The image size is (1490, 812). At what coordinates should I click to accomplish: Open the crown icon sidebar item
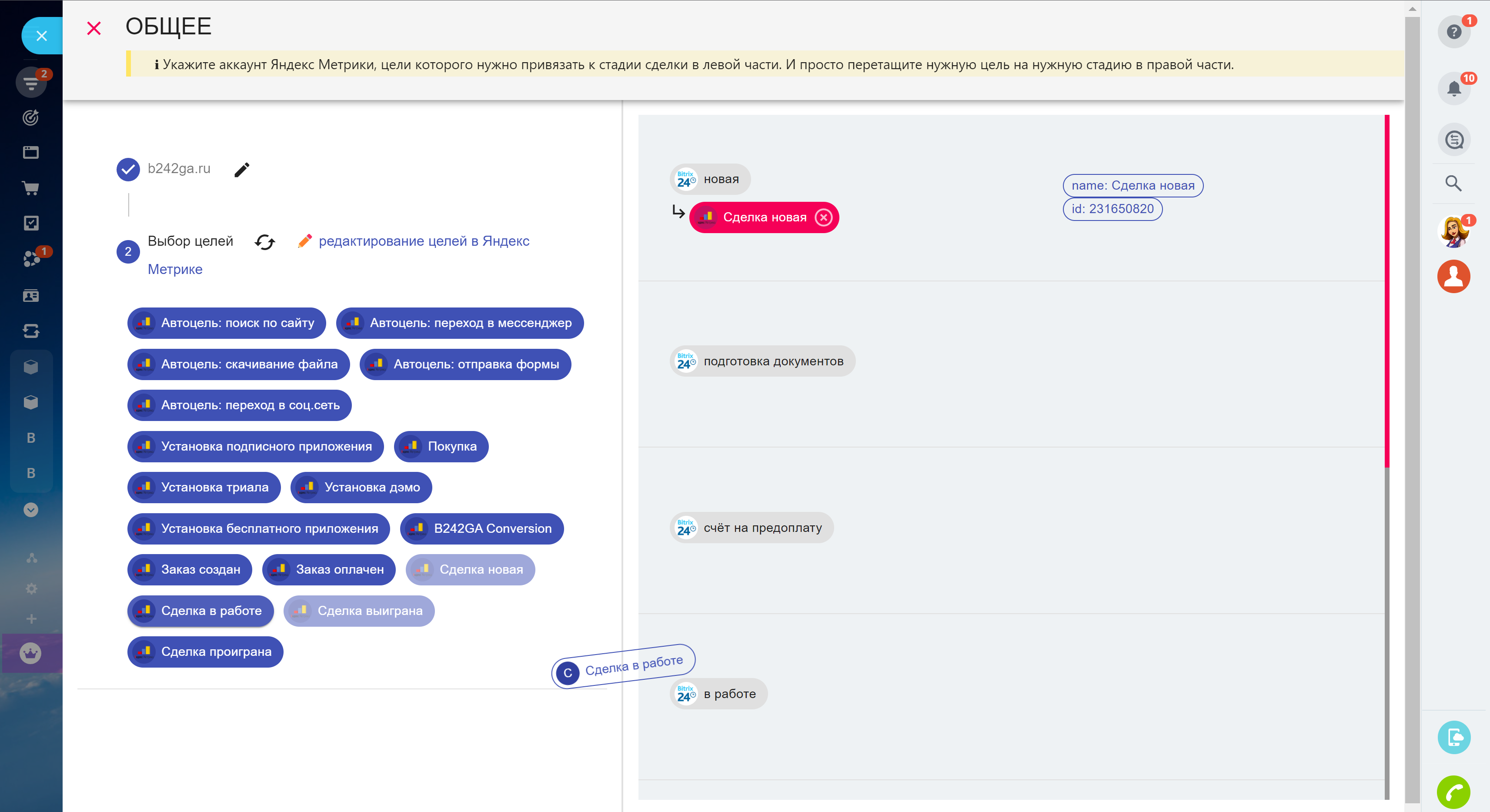click(30, 654)
